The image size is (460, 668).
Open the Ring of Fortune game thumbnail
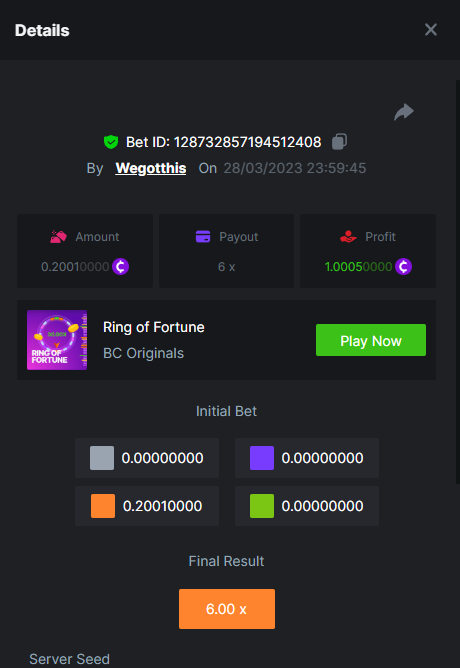click(57, 340)
